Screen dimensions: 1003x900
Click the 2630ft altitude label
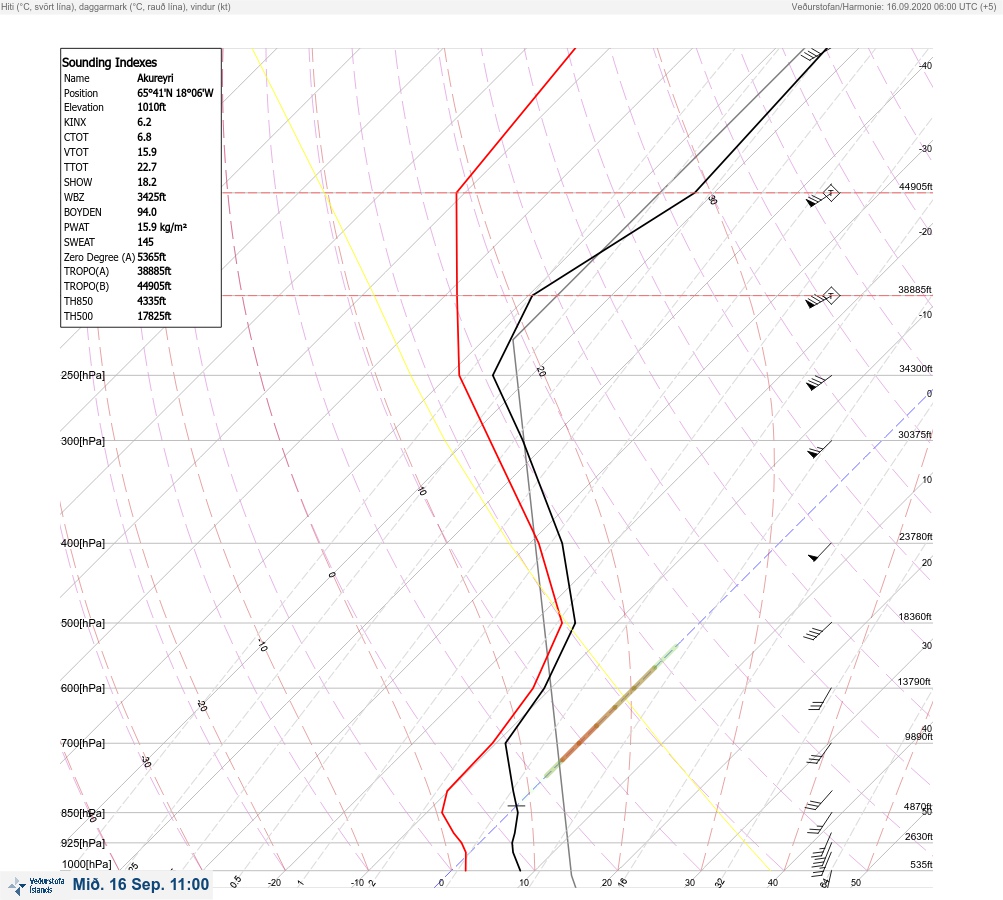coord(919,837)
